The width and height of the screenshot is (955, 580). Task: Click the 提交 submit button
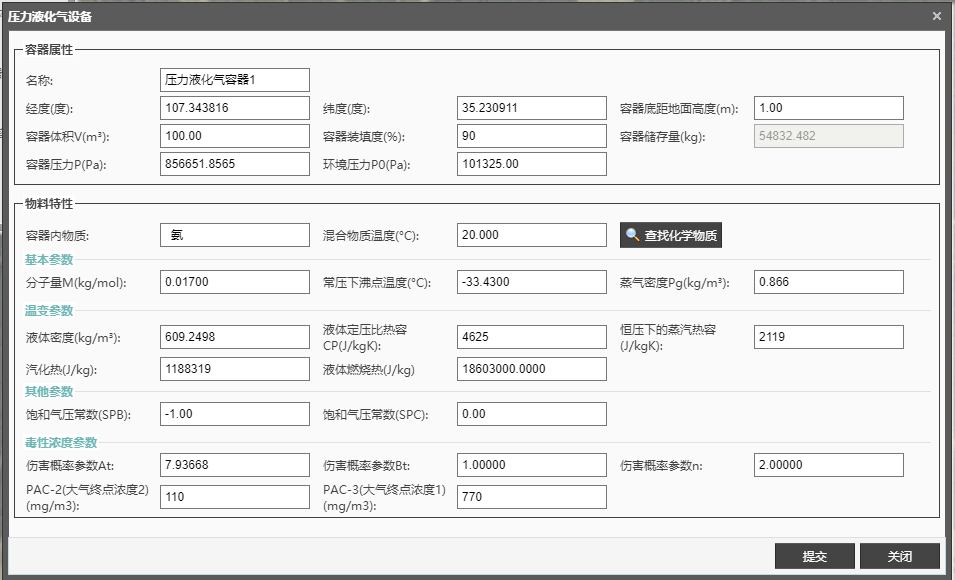(x=814, y=556)
